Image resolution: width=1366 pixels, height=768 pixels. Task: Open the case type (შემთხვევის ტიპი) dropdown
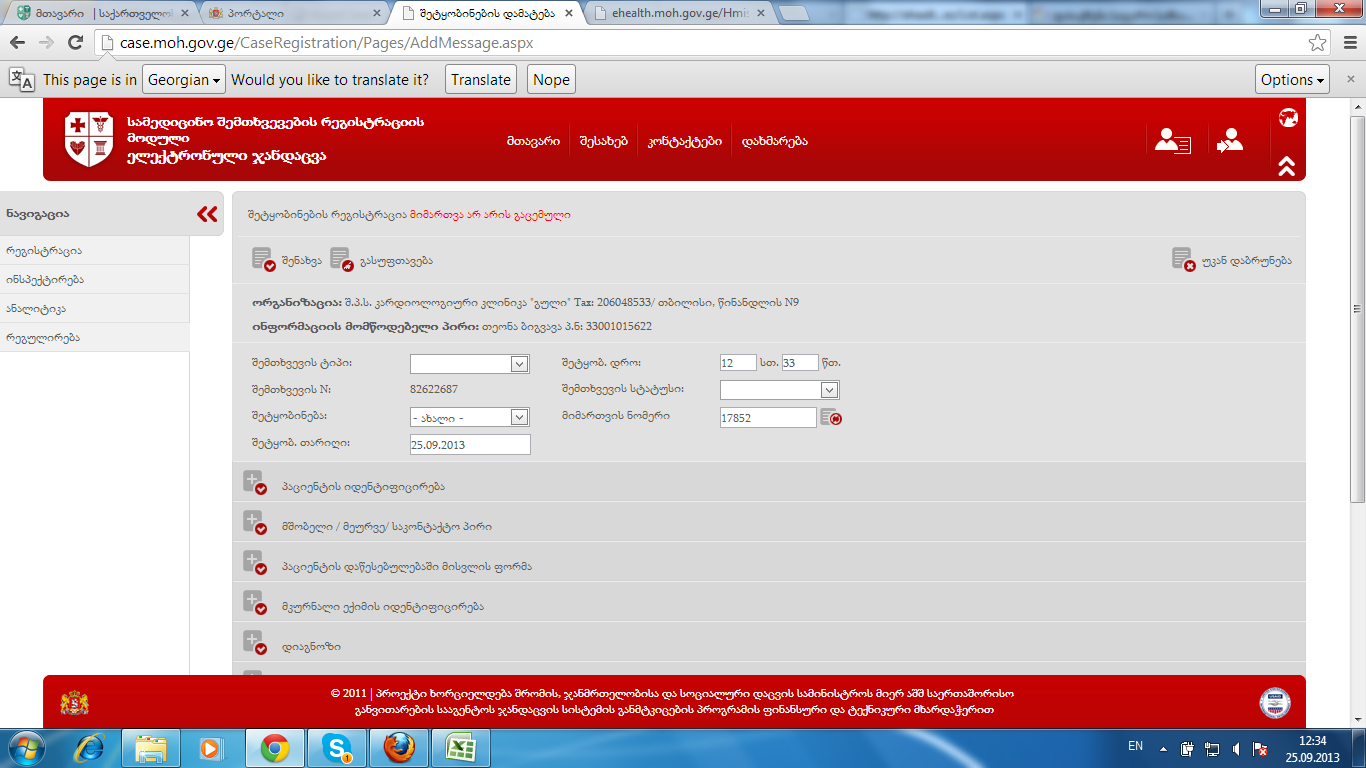coord(469,364)
